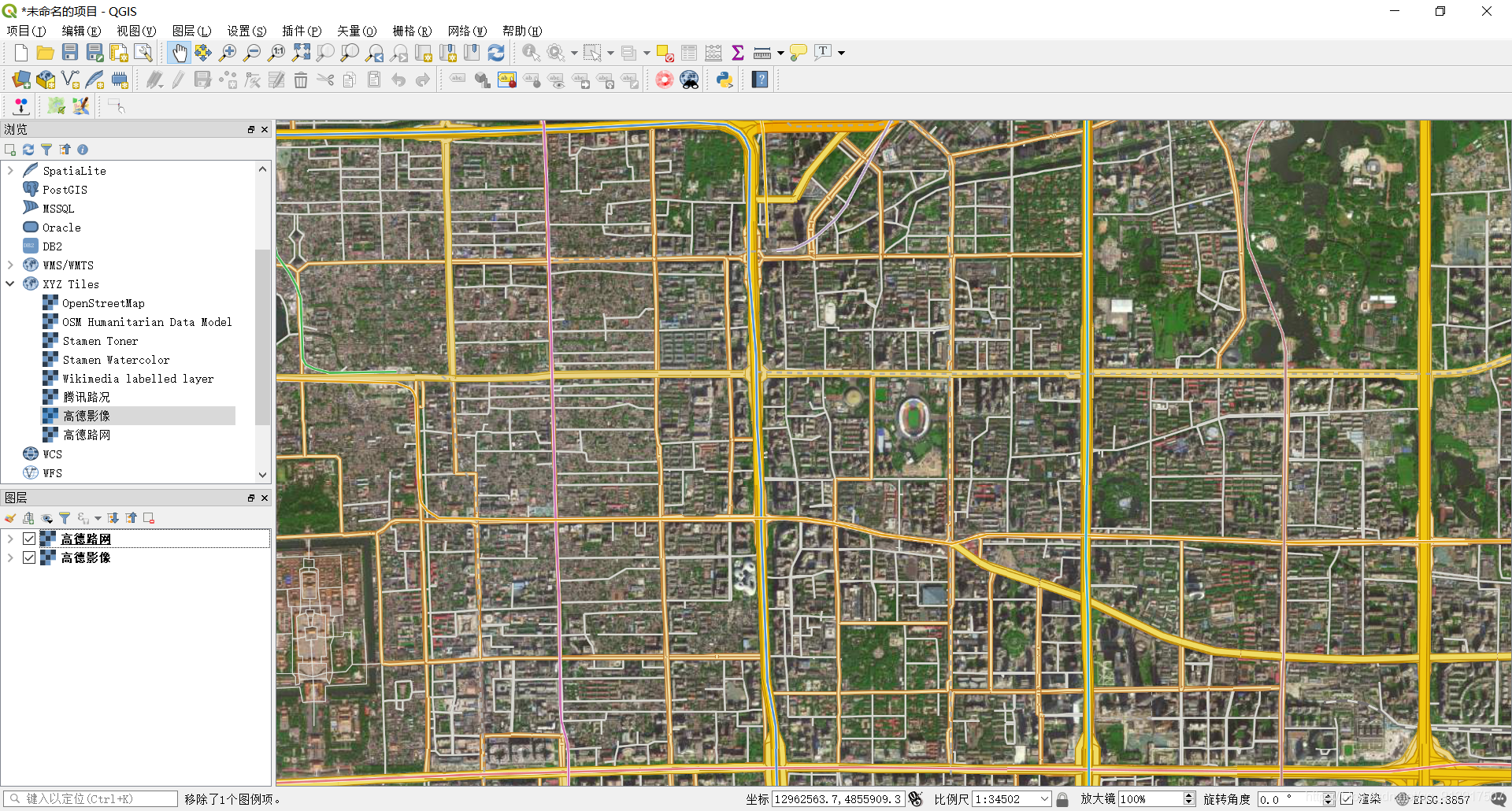Viewport: 1512px width, 811px height.
Task: Open the 编辑 menu
Action: click(81, 31)
